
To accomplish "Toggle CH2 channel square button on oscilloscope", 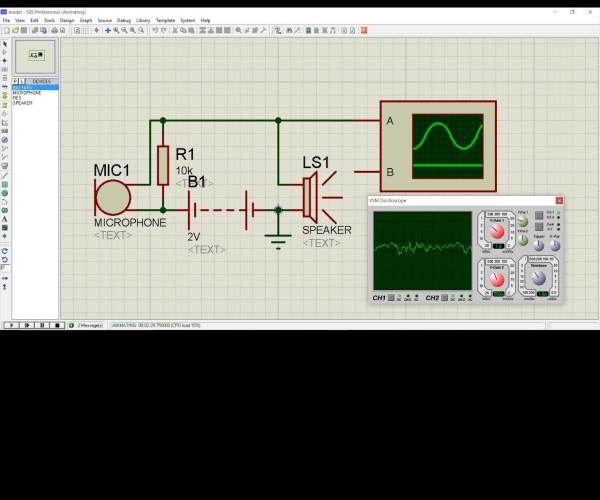I will (x=444, y=298).
